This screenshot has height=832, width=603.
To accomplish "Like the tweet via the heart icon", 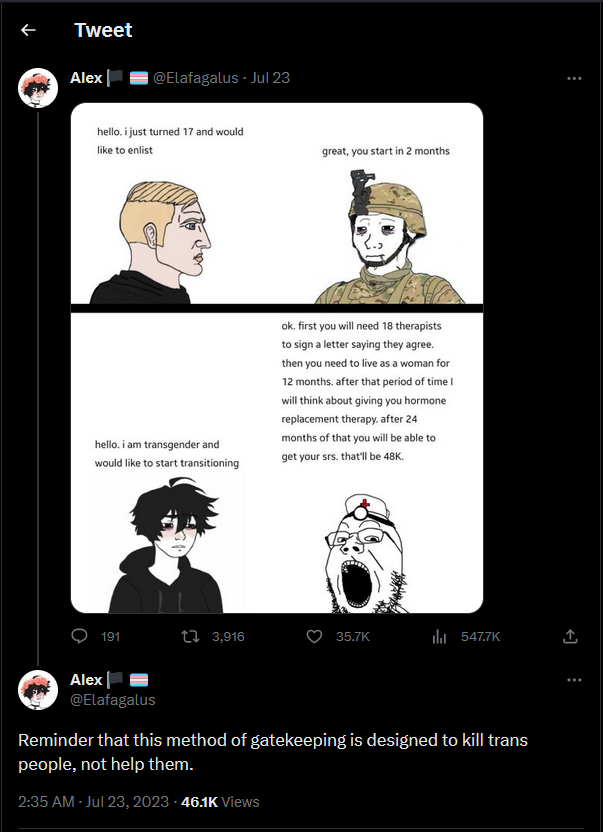I will [x=314, y=636].
